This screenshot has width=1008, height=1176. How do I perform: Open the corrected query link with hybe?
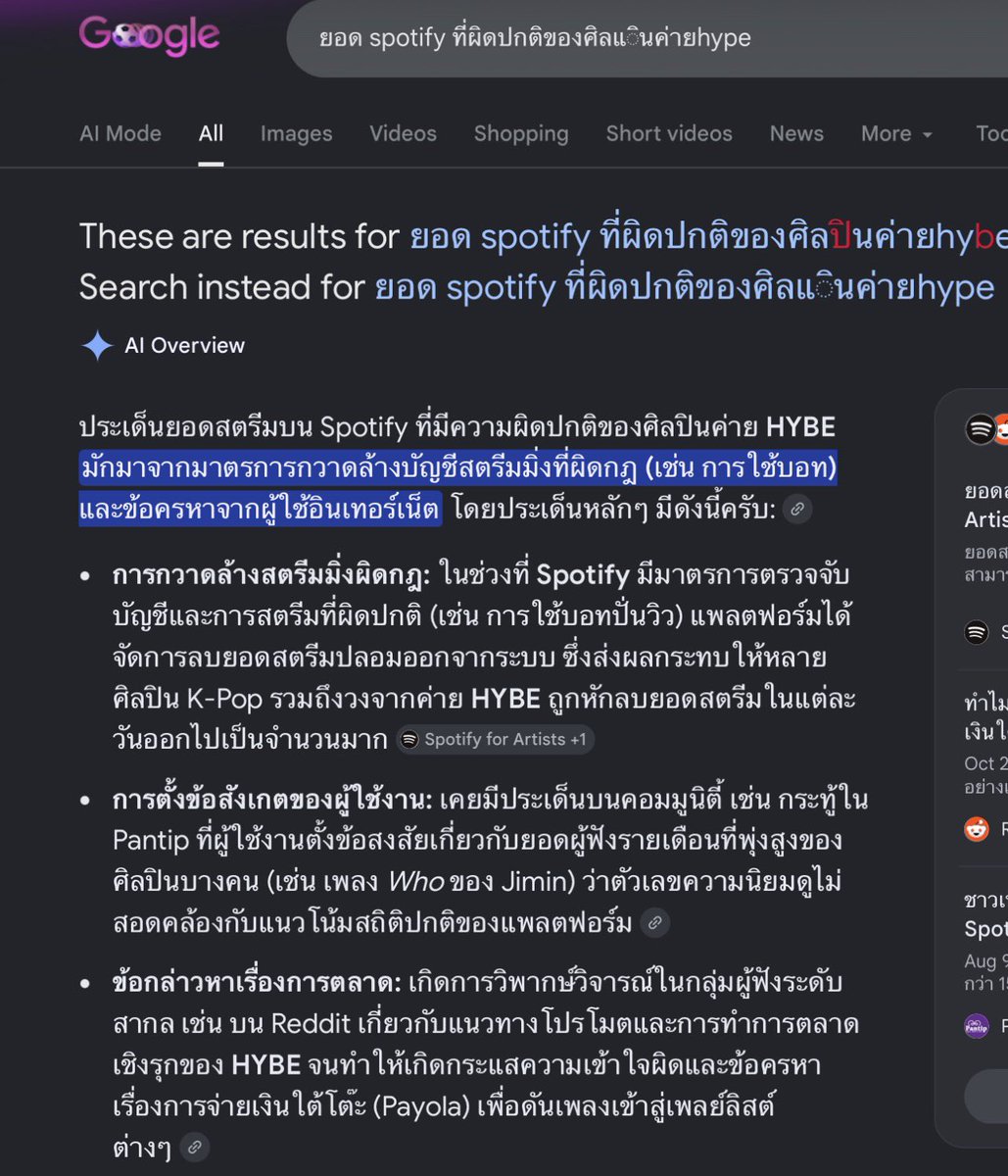pyautogui.click(x=707, y=236)
